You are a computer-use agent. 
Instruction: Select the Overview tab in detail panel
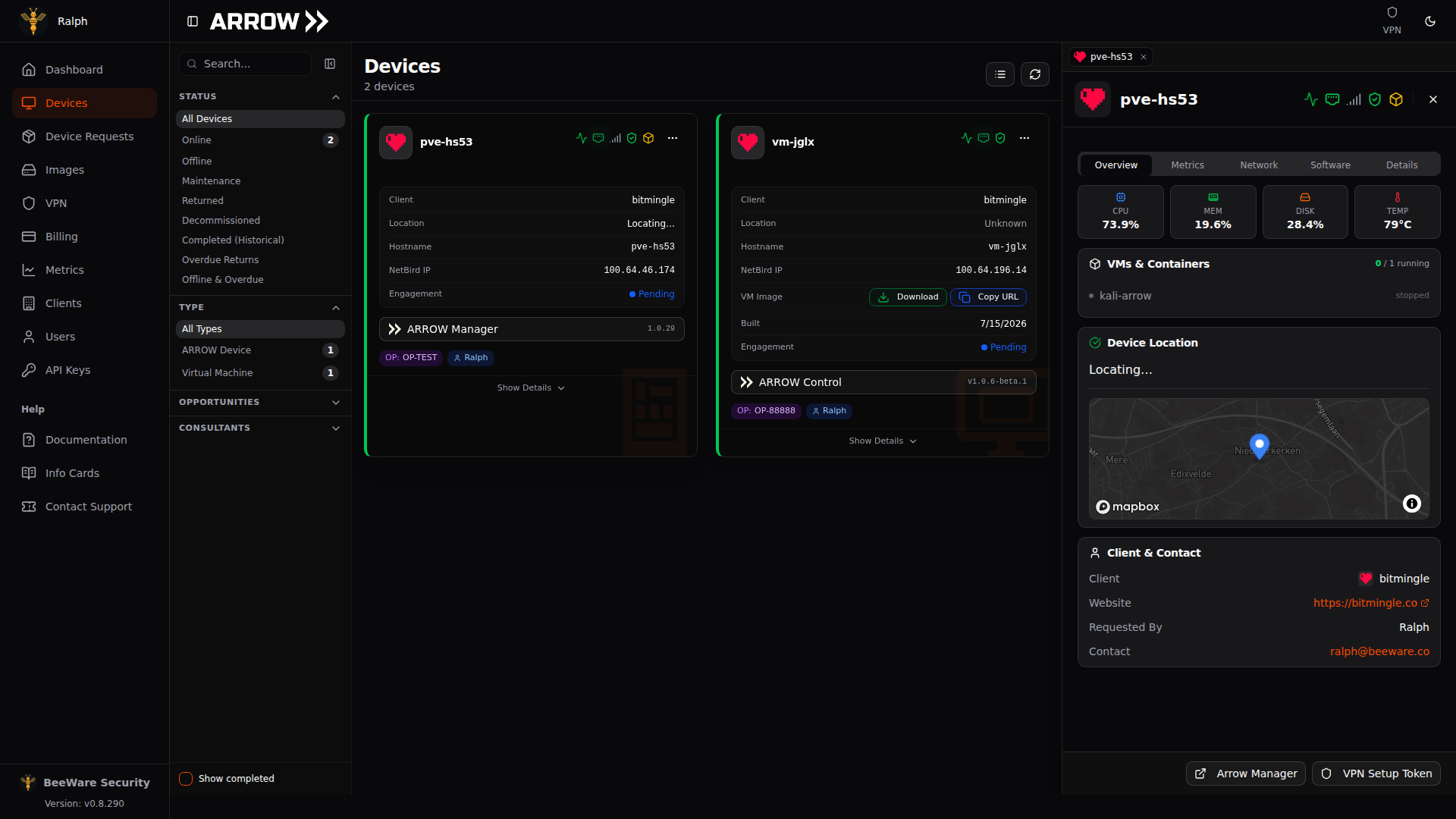[1116, 165]
